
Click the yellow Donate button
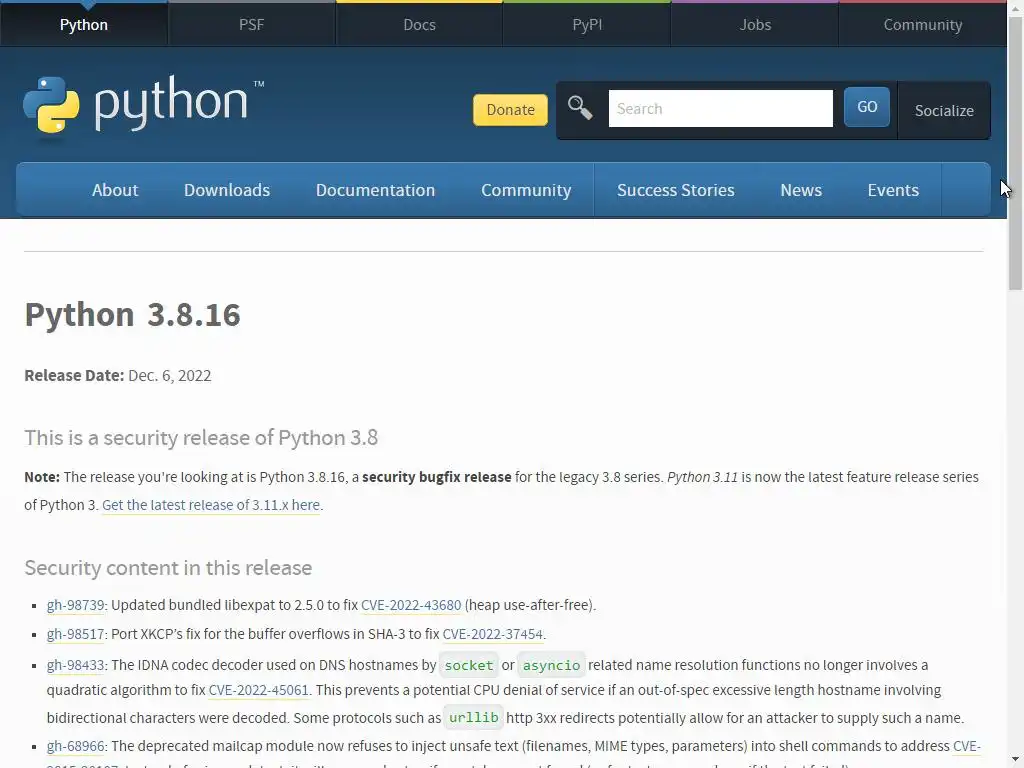click(510, 110)
